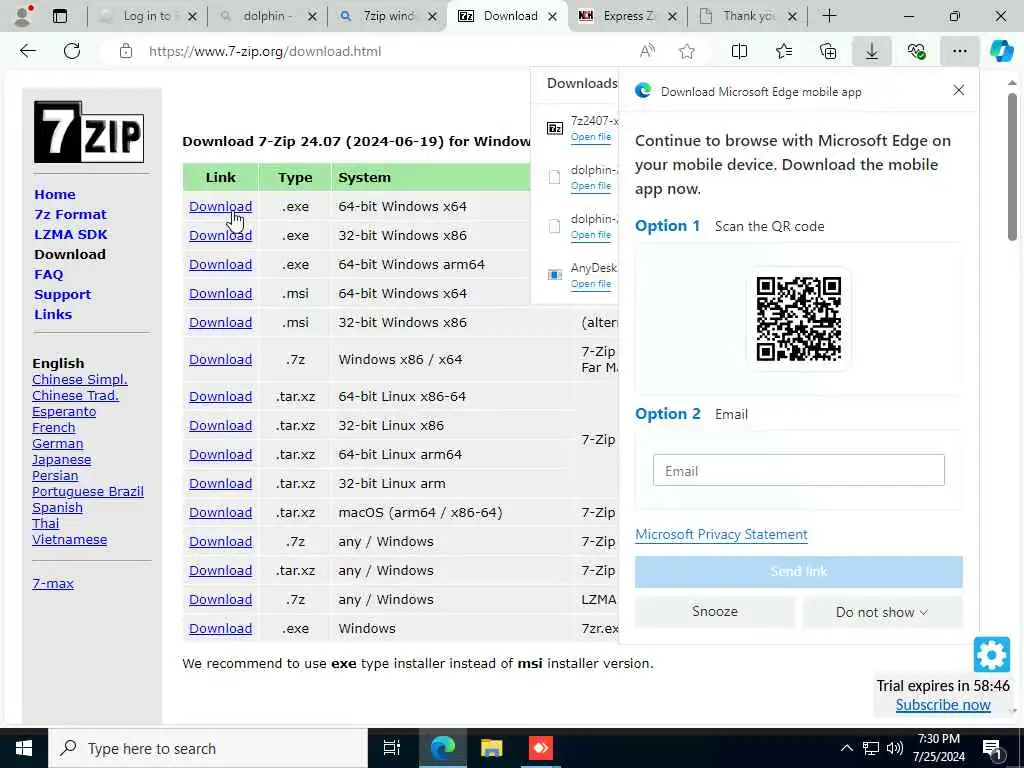Switch language to Chinese Simpl.
1024x768 pixels.
(x=80, y=379)
